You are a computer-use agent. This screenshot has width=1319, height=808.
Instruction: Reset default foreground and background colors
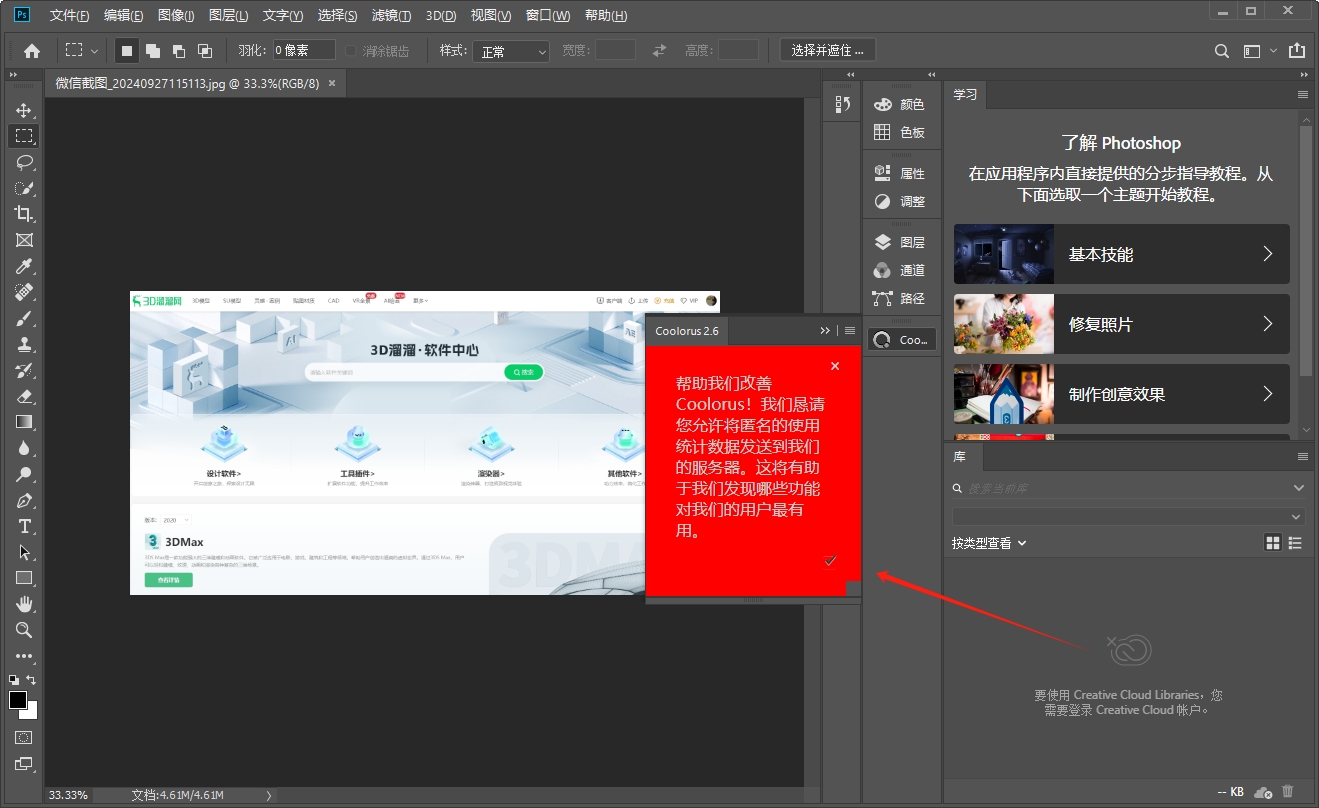[13, 680]
